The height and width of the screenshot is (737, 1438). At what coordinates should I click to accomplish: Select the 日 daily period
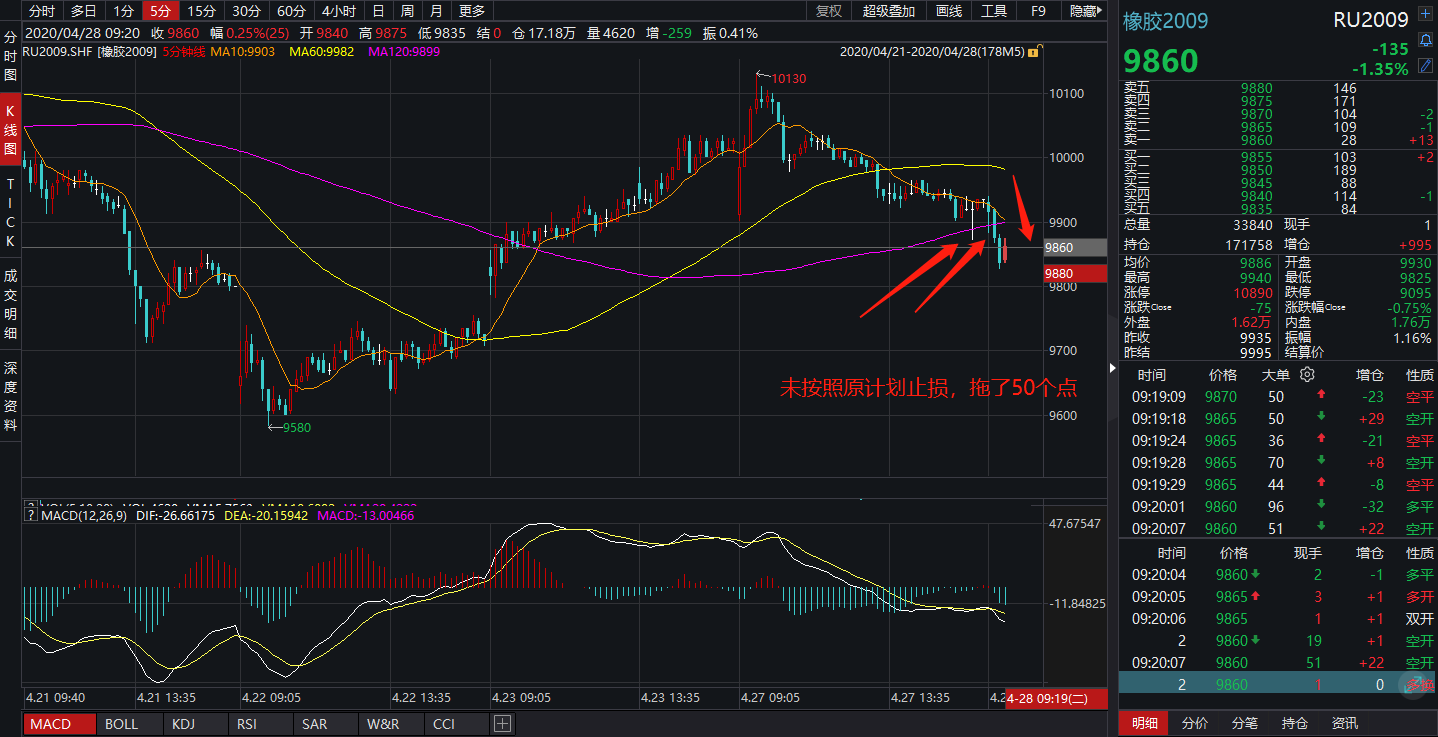(x=377, y=11)
